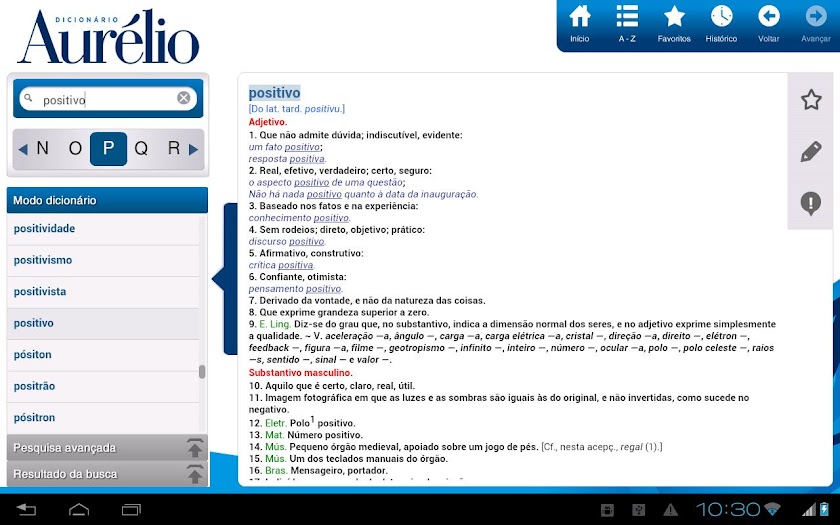Tap the Wi-Fi status icon
Screen dimensions: 840x525
772,509
